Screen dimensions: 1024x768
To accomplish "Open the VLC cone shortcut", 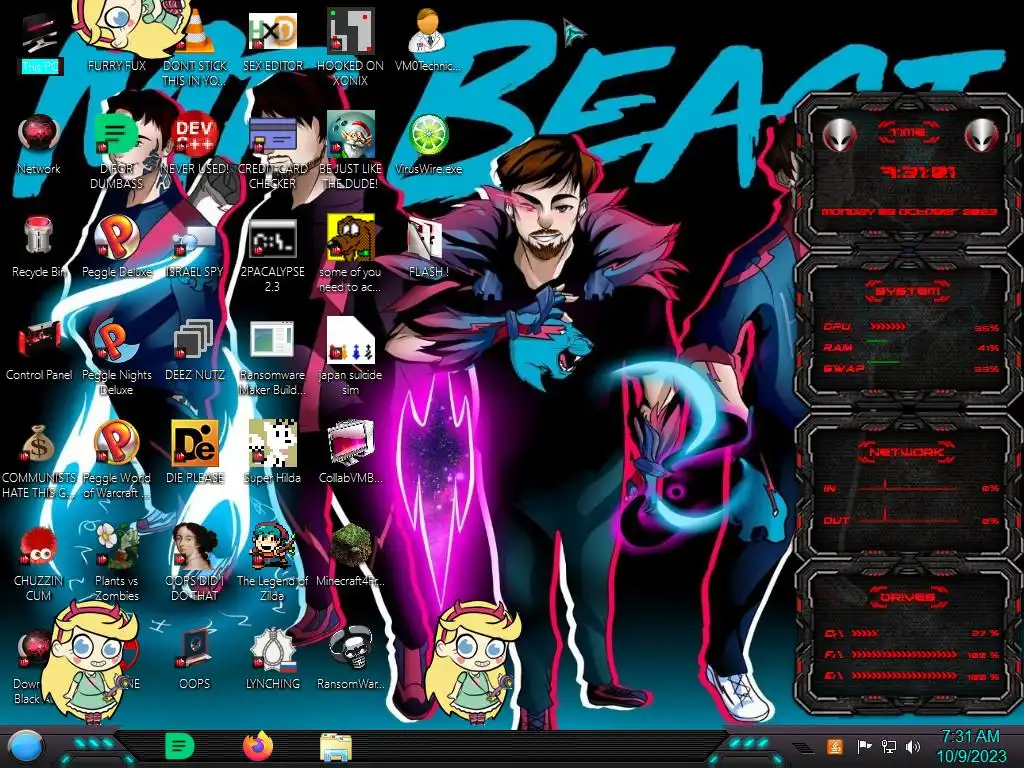I will pyautogui.click(x=195, y=46).
